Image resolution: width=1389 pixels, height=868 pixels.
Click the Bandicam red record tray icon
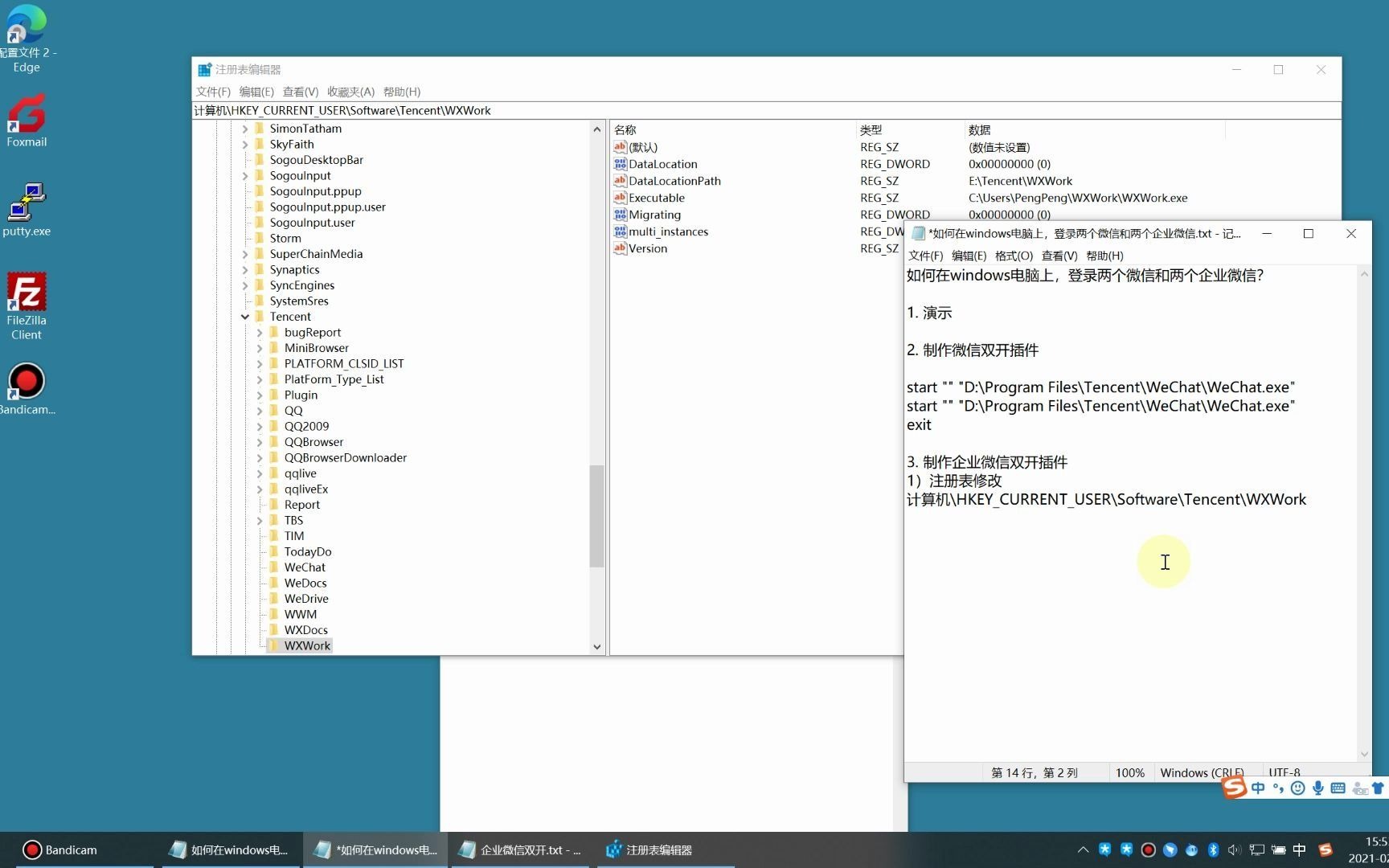pos(1149,850)
